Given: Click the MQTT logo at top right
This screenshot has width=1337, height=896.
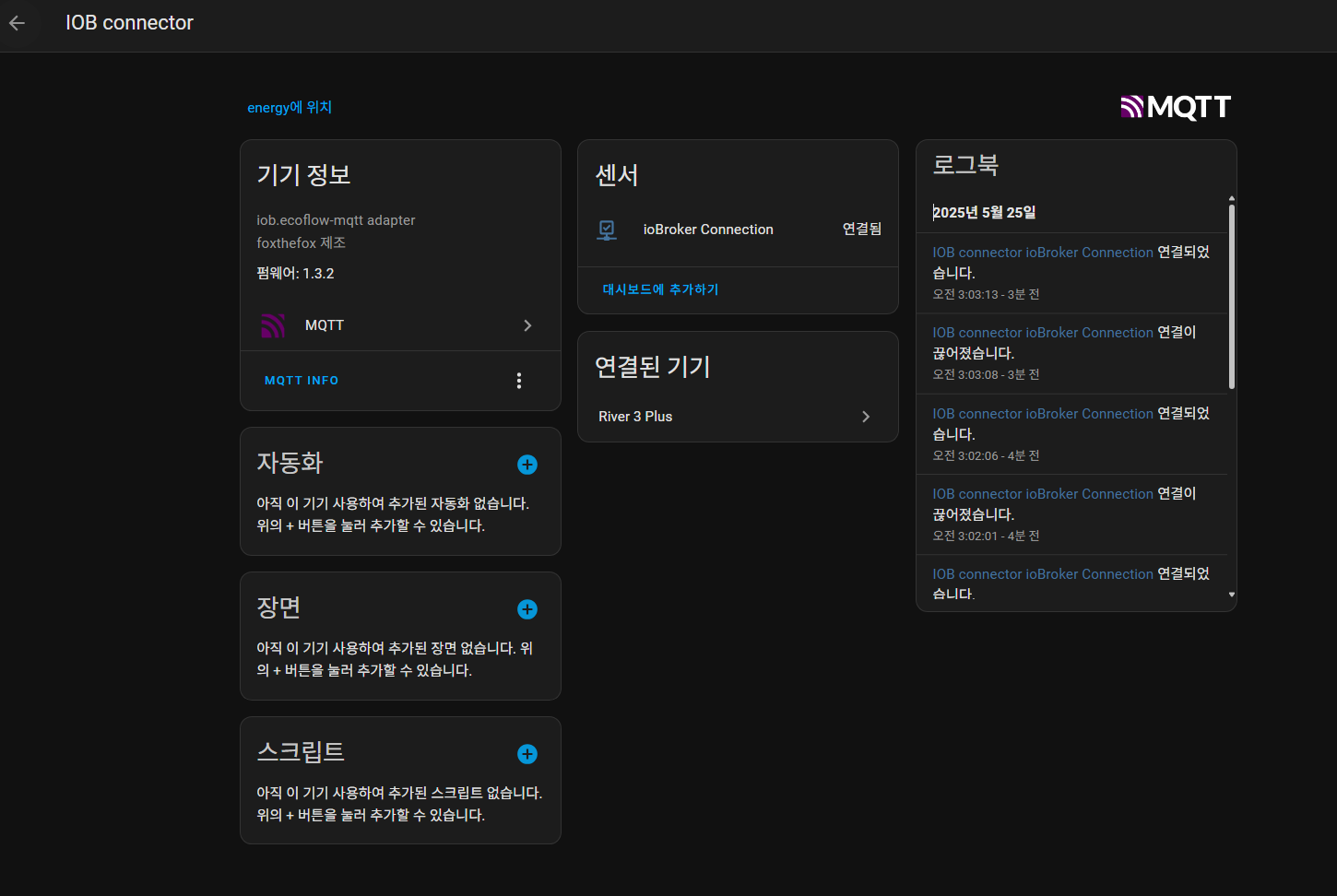Looking at the screenshot, I should [x=1176, y=108].
